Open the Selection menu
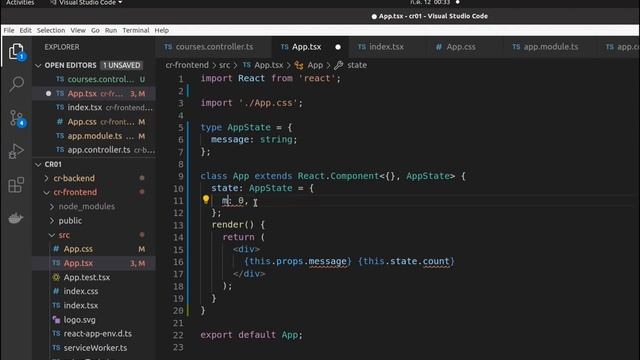The image size is (640, 360). (51, 30)
